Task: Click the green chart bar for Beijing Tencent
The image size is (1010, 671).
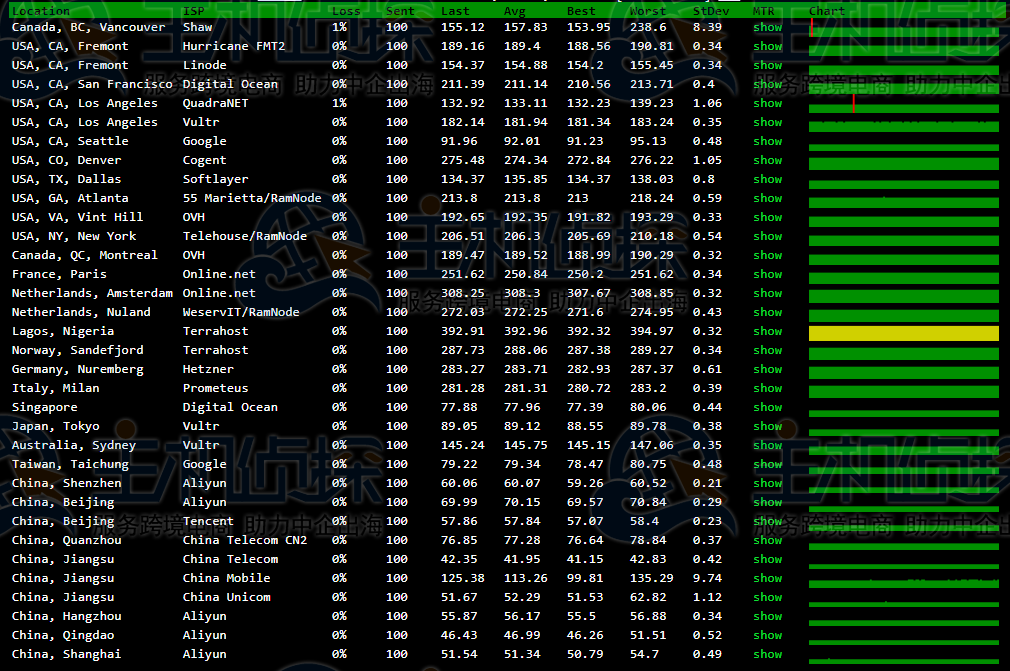Action: click(903, 522)
